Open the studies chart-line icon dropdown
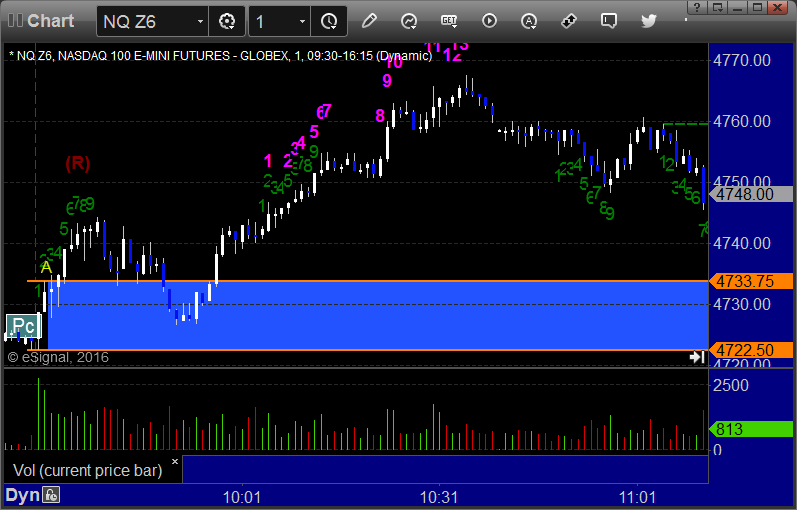Viewport: 797px width, 510px height. tap(409, 21)
